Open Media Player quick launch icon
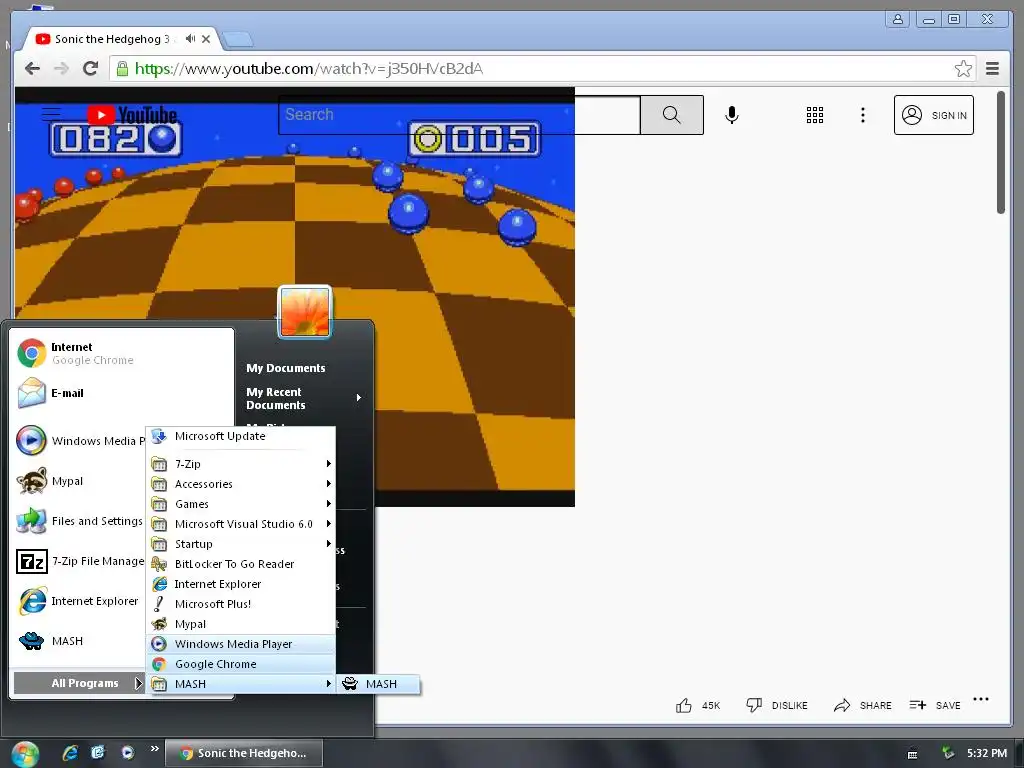Viewport: 1024px width, 768px height. pos(127,753)
